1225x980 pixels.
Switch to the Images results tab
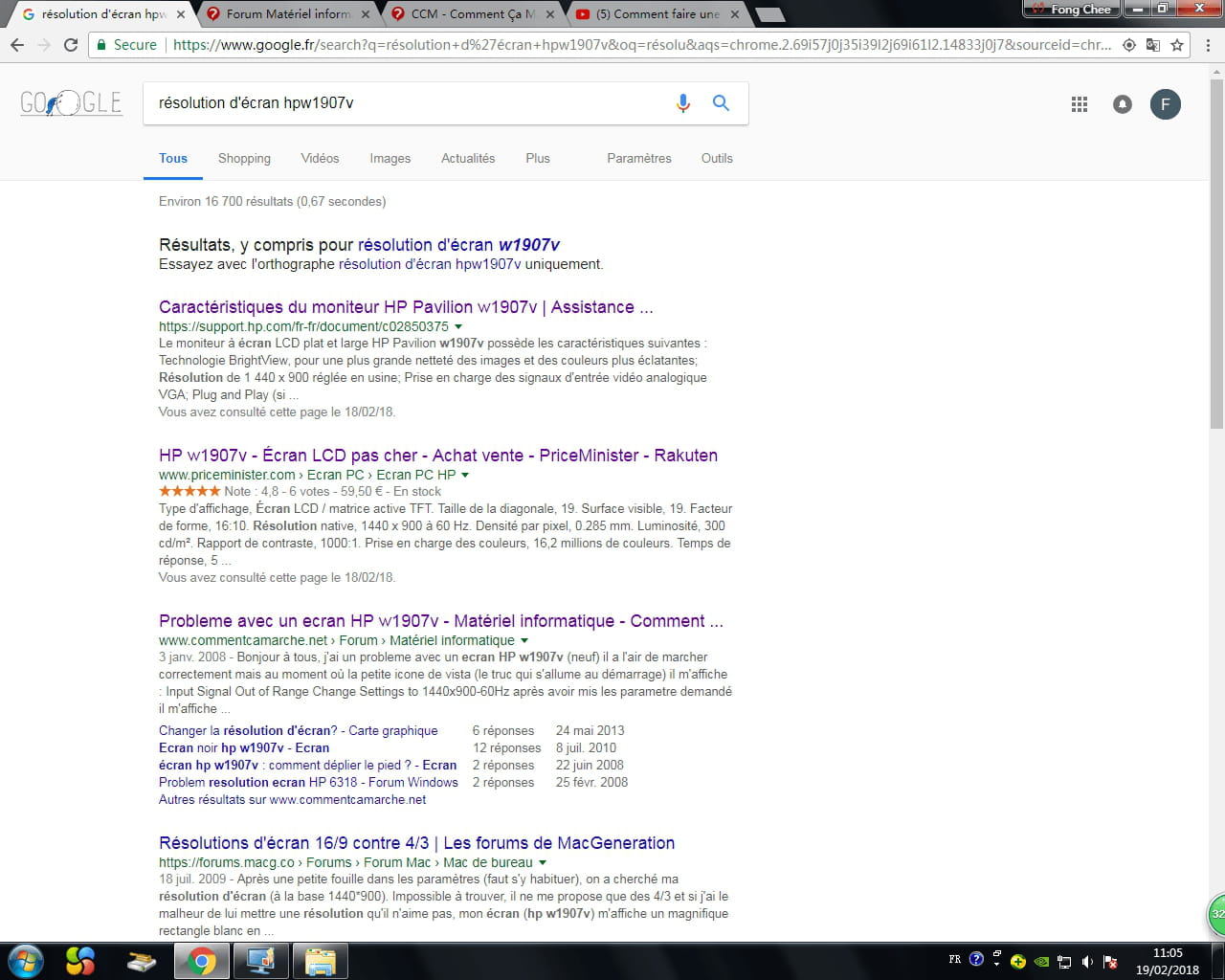(x=390, y=159)
